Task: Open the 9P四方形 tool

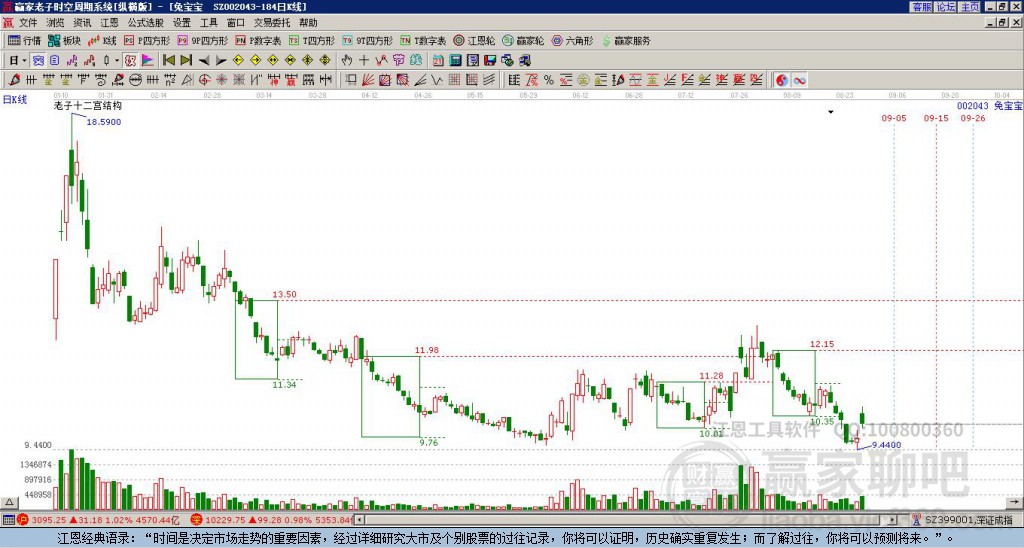Action: click(203, 40)
